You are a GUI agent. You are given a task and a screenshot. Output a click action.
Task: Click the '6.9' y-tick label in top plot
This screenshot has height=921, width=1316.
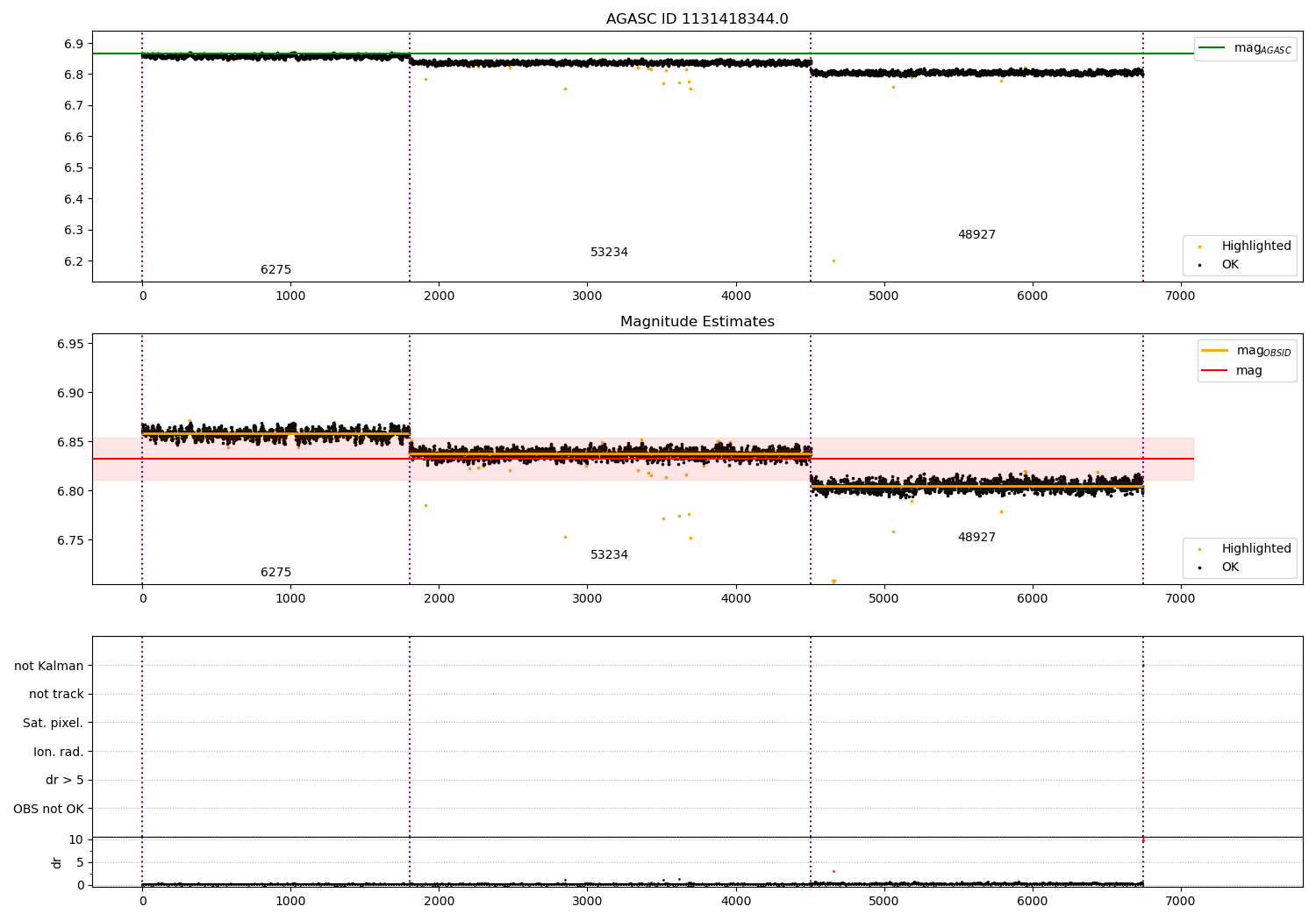(x=74, y=44)
